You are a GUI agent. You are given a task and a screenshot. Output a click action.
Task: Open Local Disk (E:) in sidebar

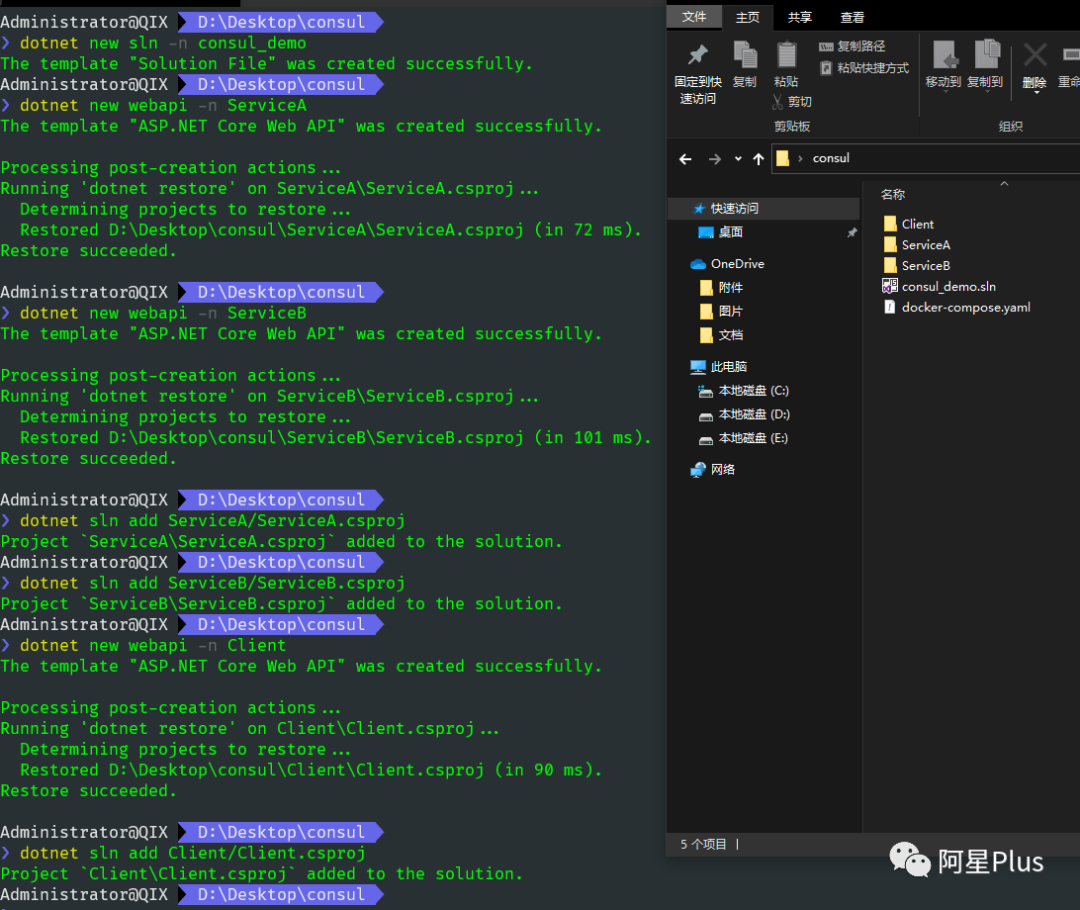pos(754,438)
